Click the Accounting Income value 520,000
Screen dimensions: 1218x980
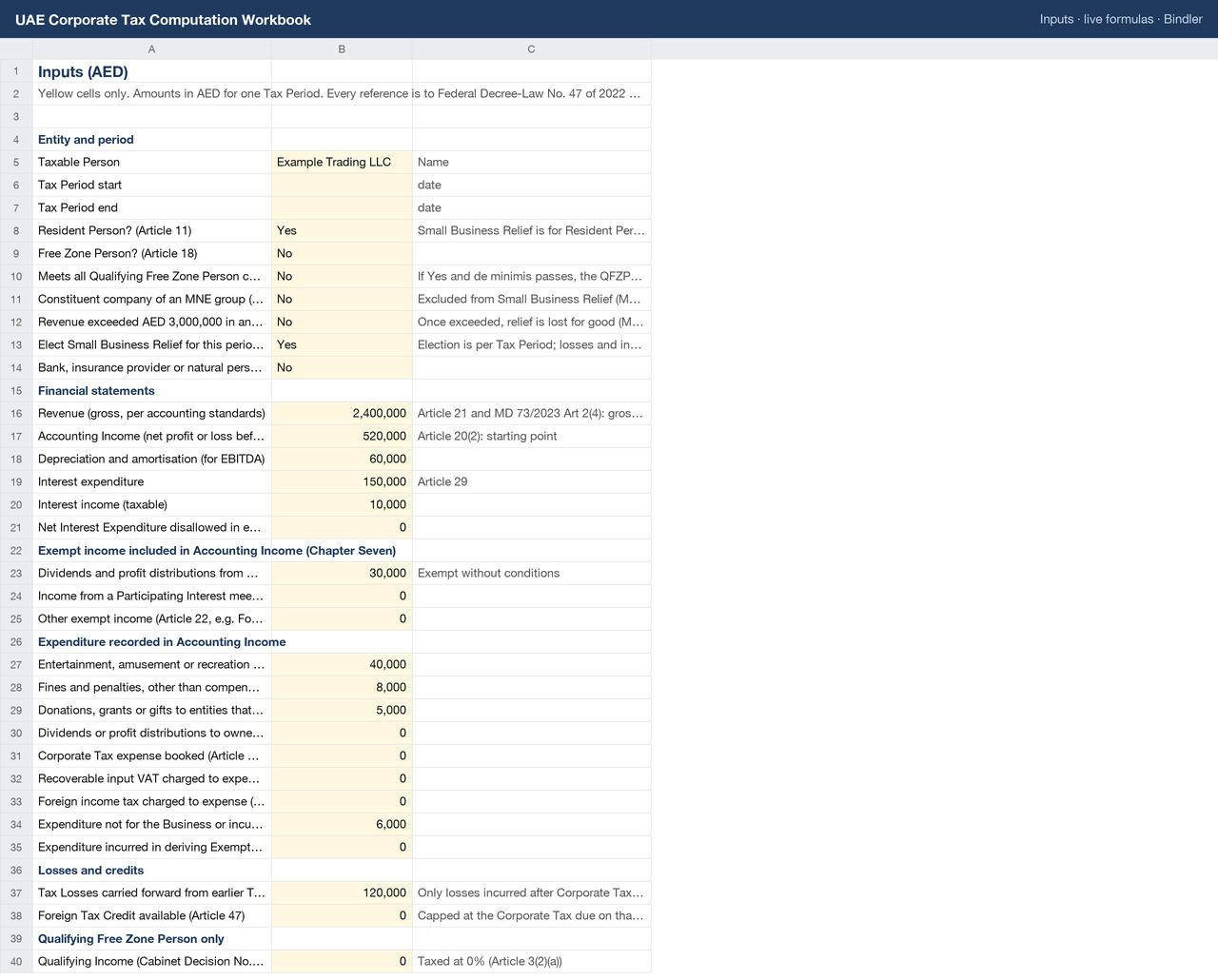(x=342, y=436)
